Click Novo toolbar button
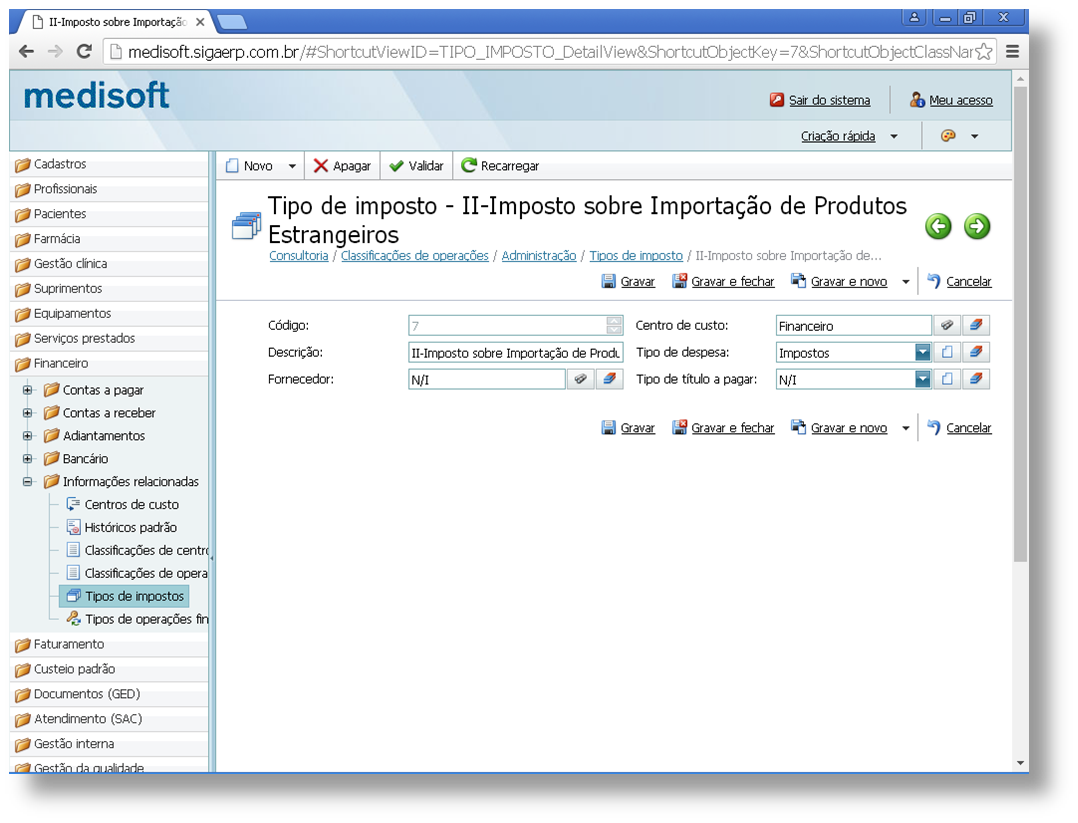The image size is (1078, 823). (250, 166)
